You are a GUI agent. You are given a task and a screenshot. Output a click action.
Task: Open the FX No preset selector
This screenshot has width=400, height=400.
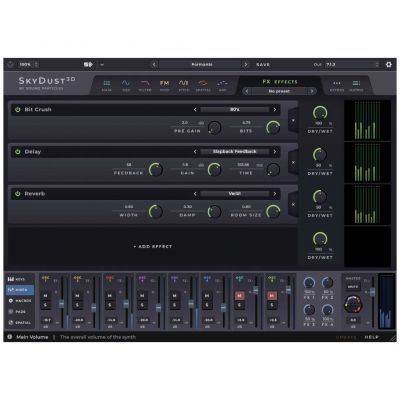[279, 91]
